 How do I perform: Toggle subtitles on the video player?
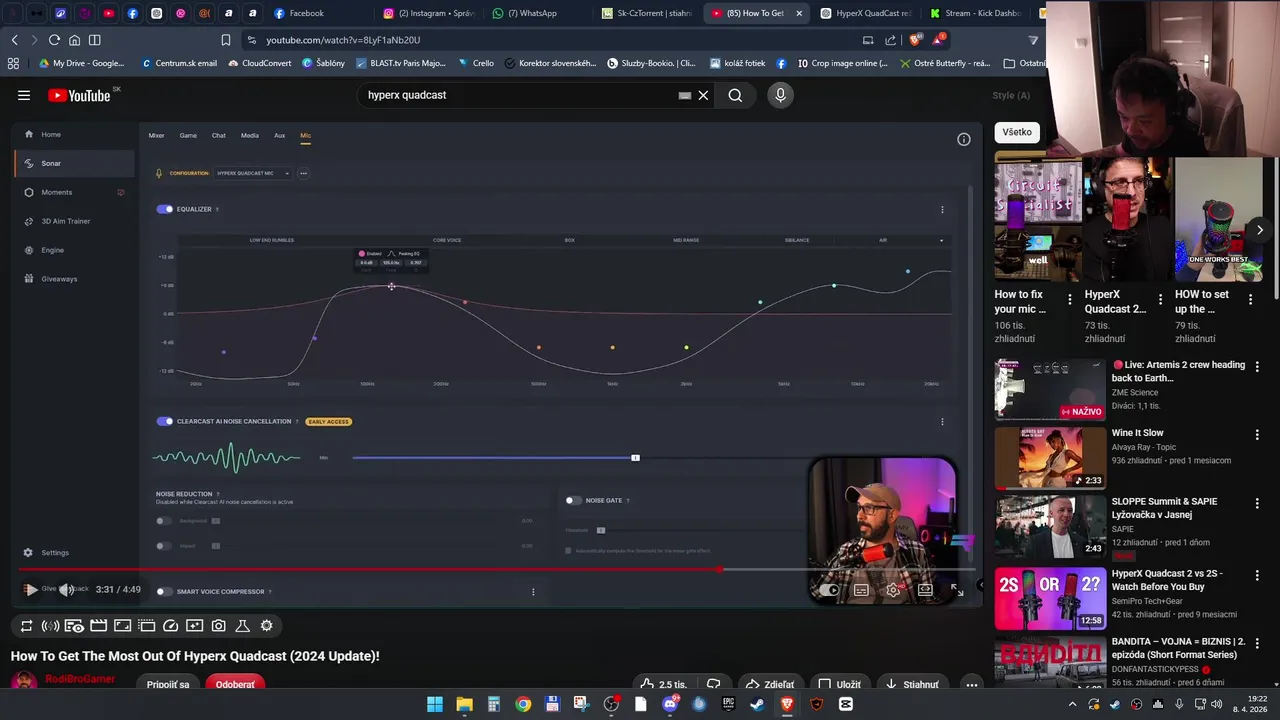861,590
